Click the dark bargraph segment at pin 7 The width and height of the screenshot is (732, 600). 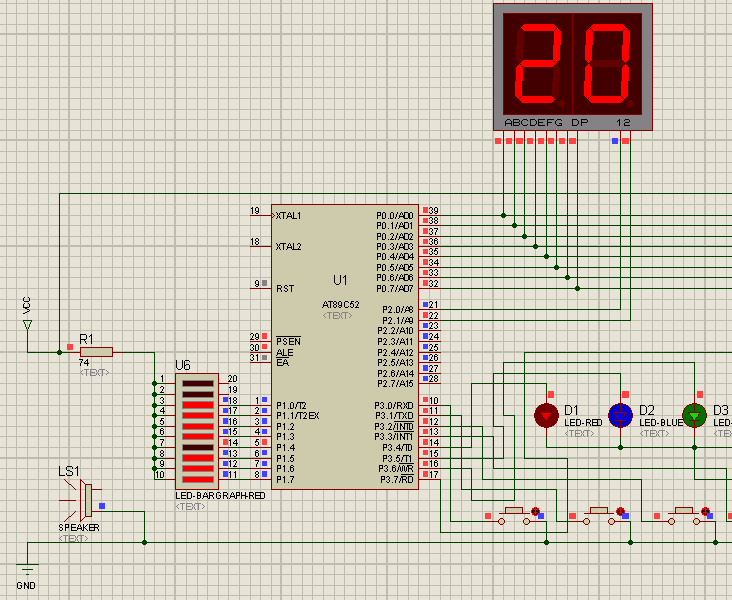click(198, 447)
